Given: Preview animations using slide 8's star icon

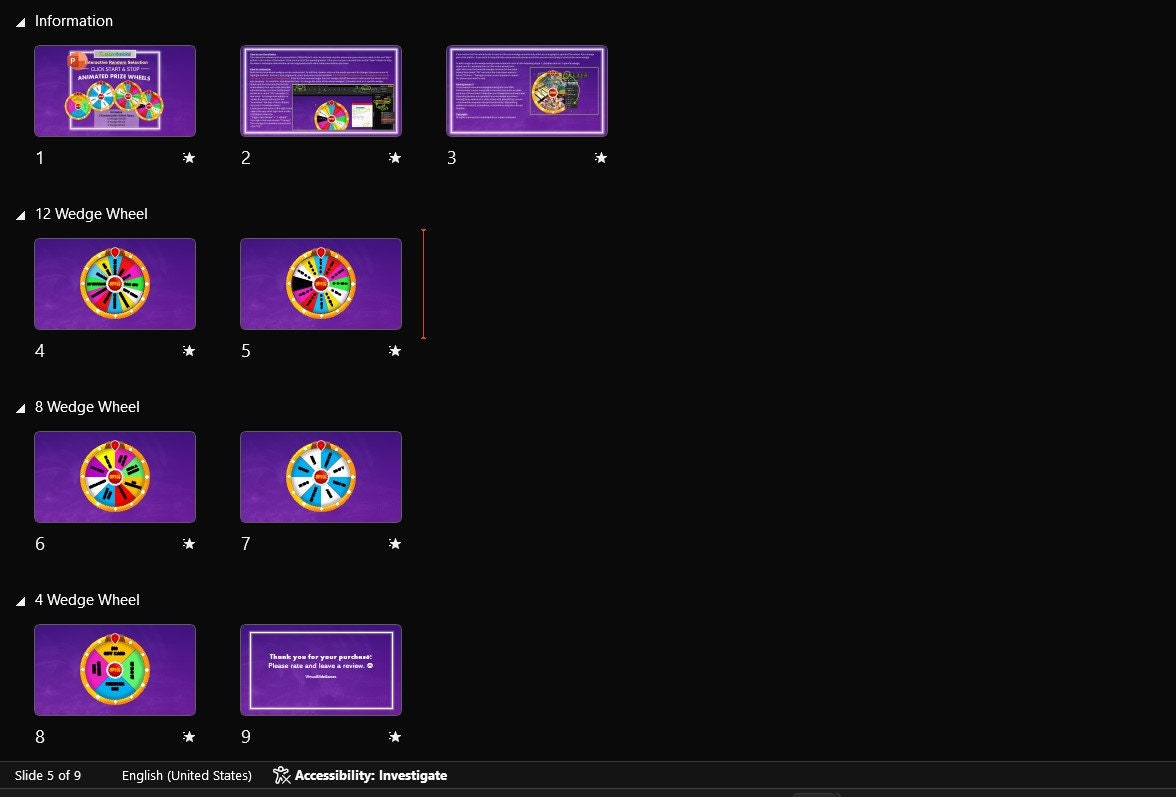Looking at the screenshot, I should click(x=189, y=736).
